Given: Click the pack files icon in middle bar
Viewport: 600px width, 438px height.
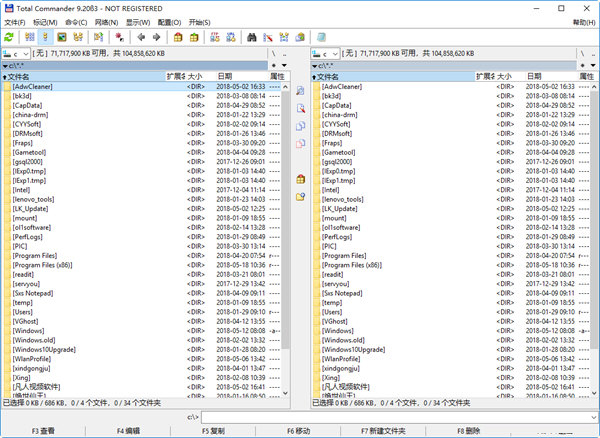Looking at the screenshot, I should click(x=300, y=179).
